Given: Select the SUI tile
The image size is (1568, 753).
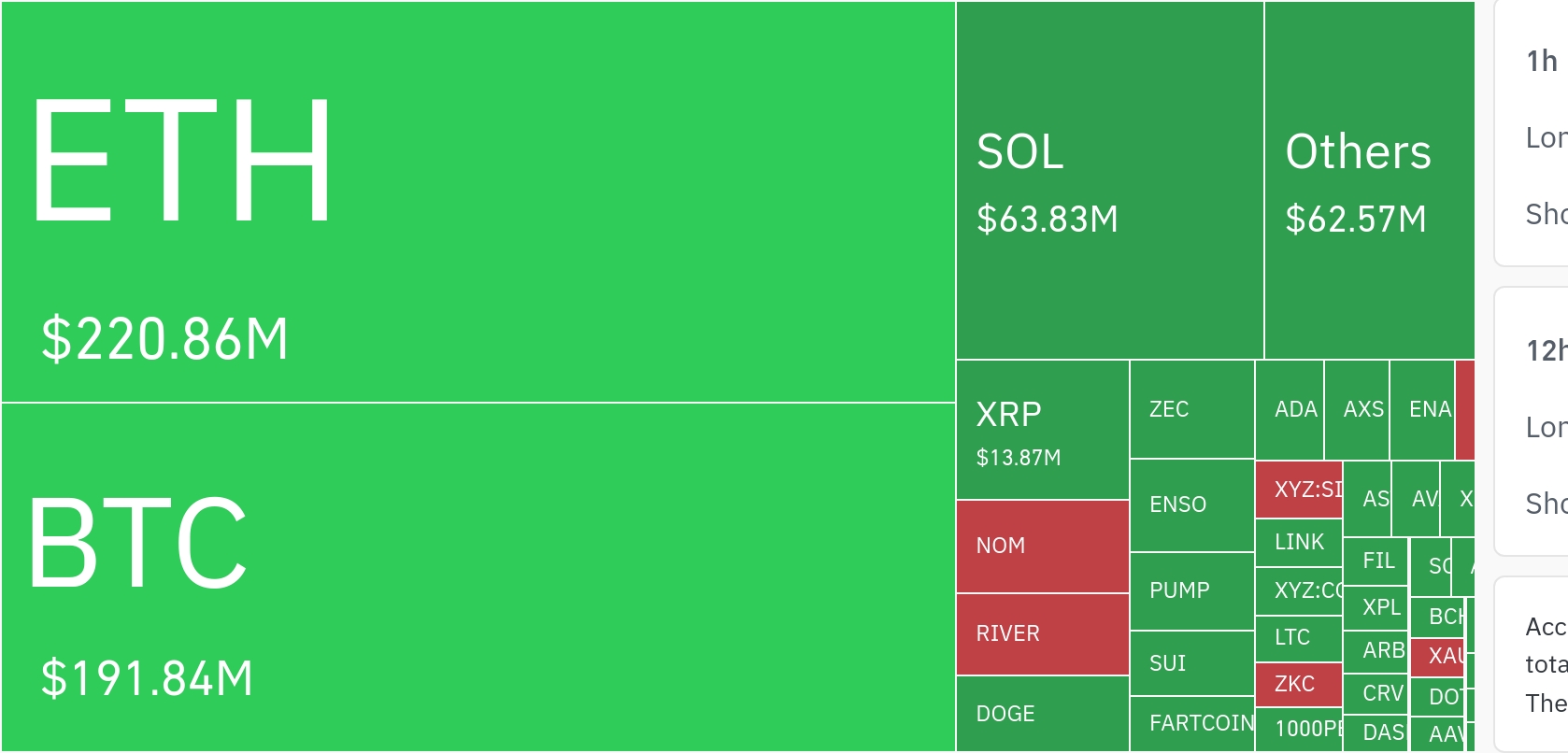Looking at the screenshot, I should coord(1191,663).
